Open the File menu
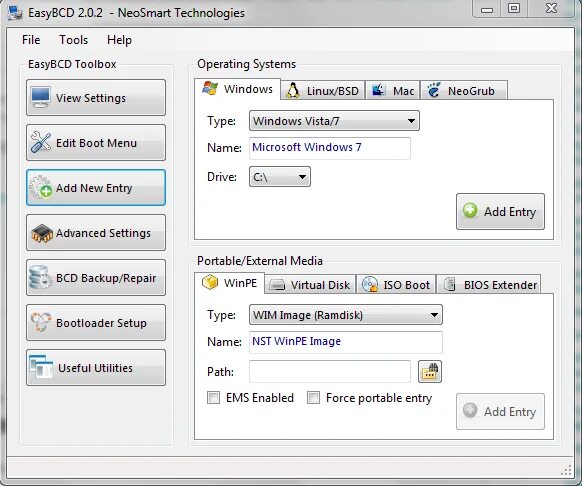The width and height of the screenshot is (582, 486). [31, 40]
